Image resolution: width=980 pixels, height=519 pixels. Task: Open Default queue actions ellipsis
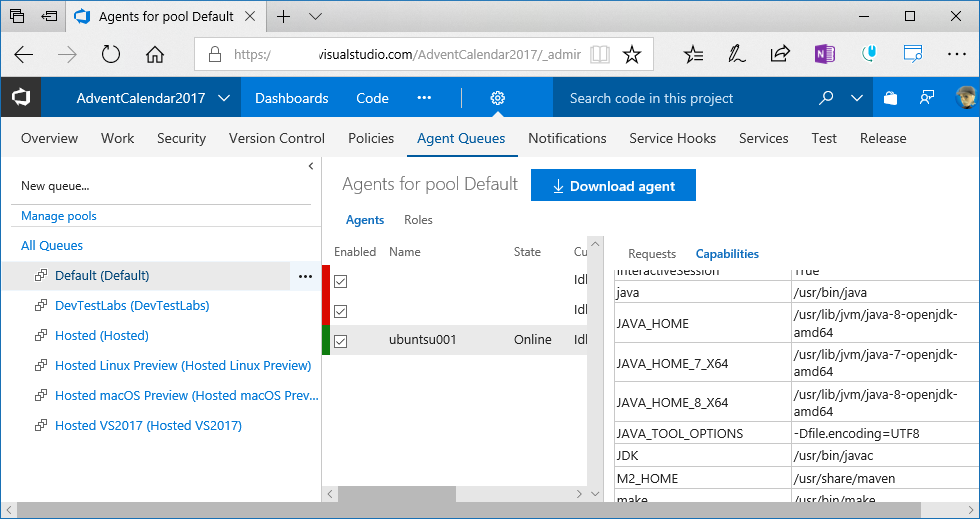305,276
